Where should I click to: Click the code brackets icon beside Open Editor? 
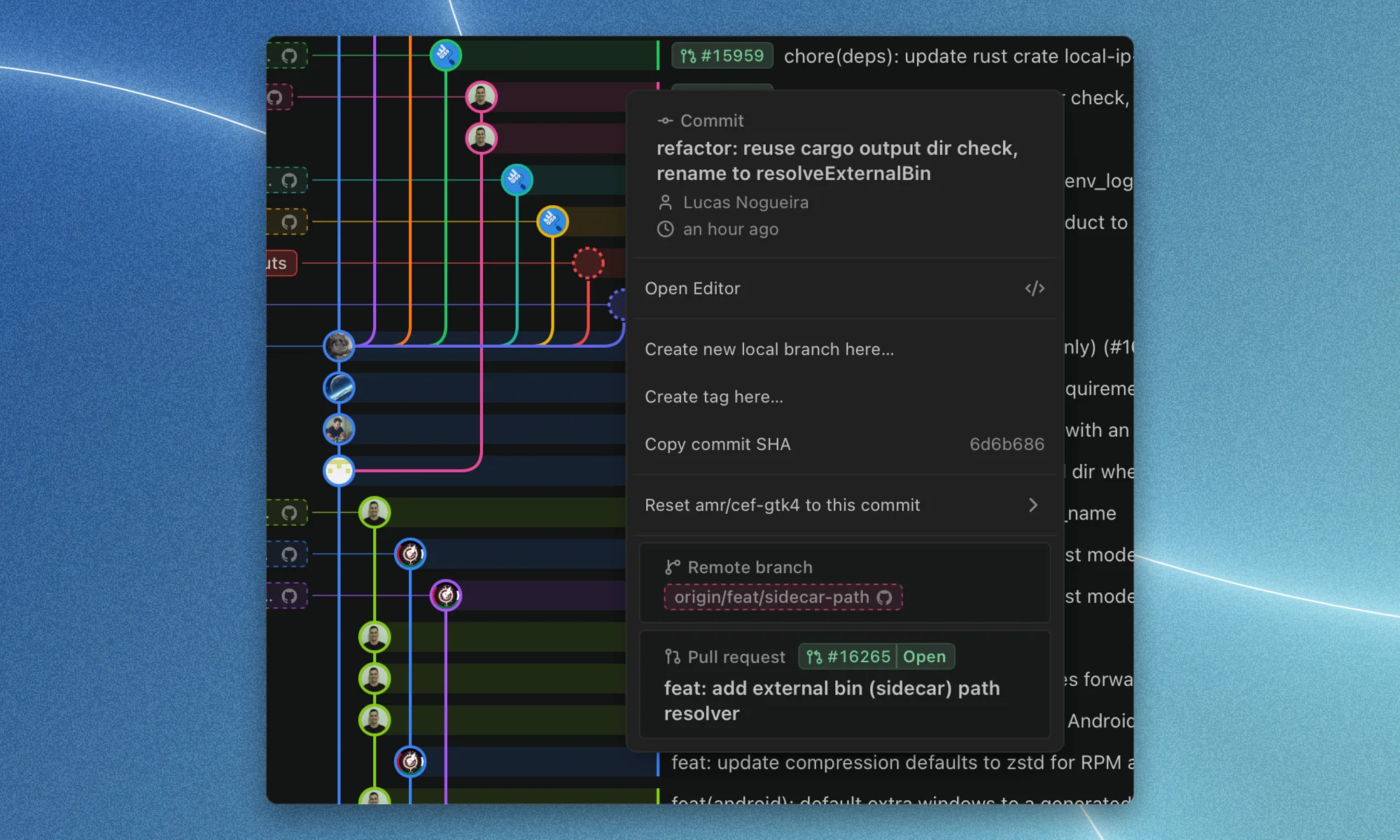(x=1035, y=288)
